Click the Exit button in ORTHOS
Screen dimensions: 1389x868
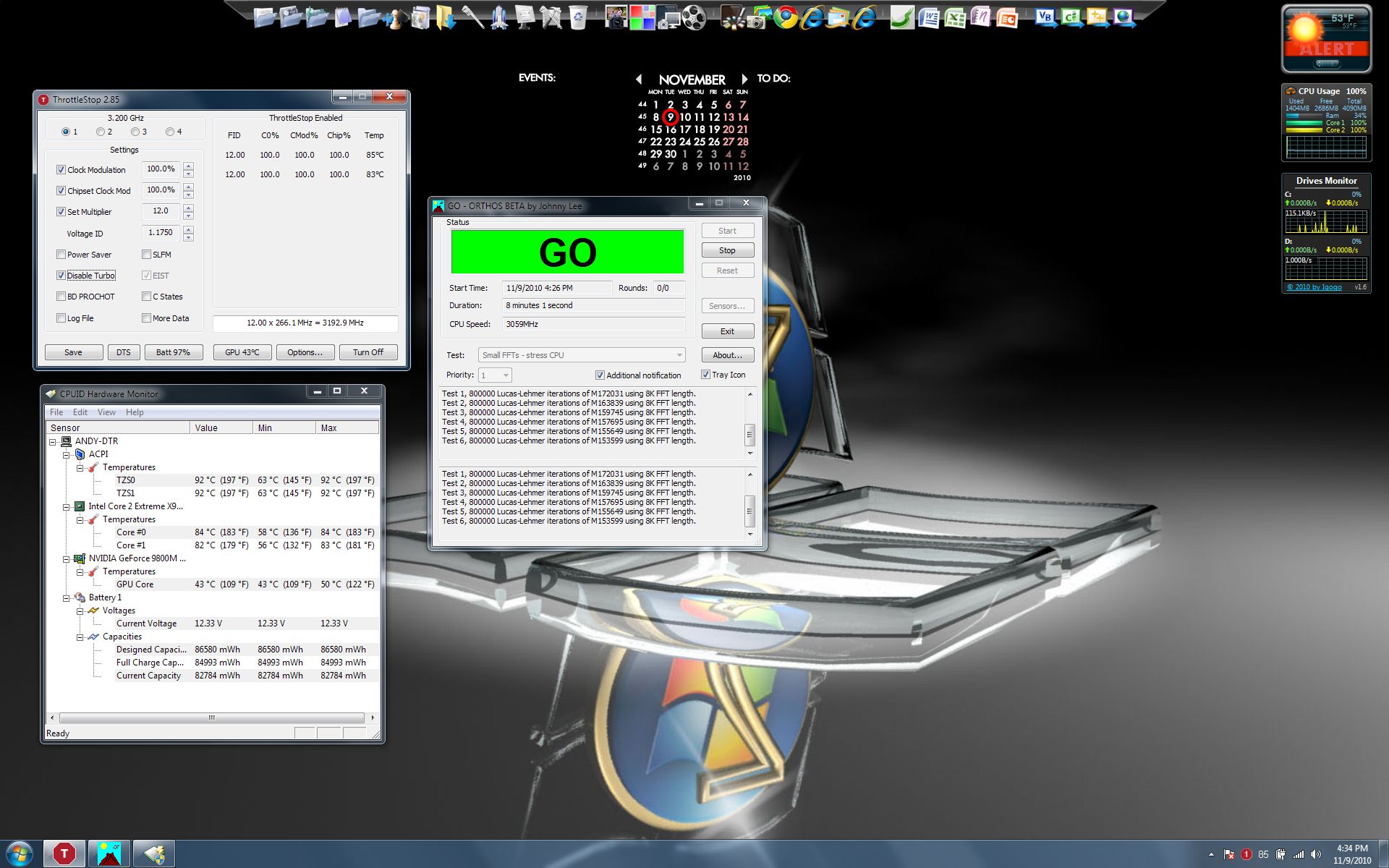point(727,331)
